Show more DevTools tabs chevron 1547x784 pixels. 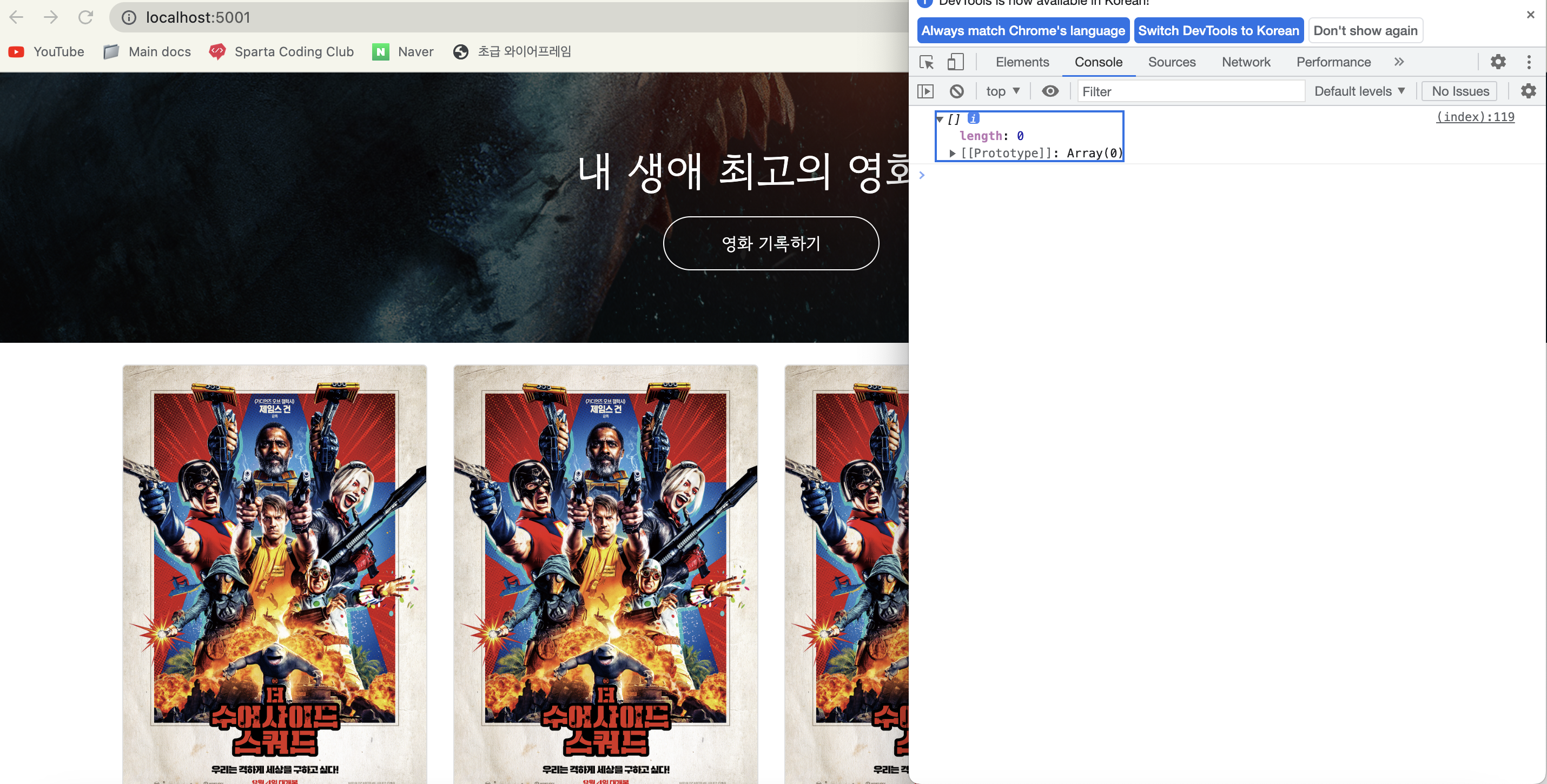(x=1399, y=62)
